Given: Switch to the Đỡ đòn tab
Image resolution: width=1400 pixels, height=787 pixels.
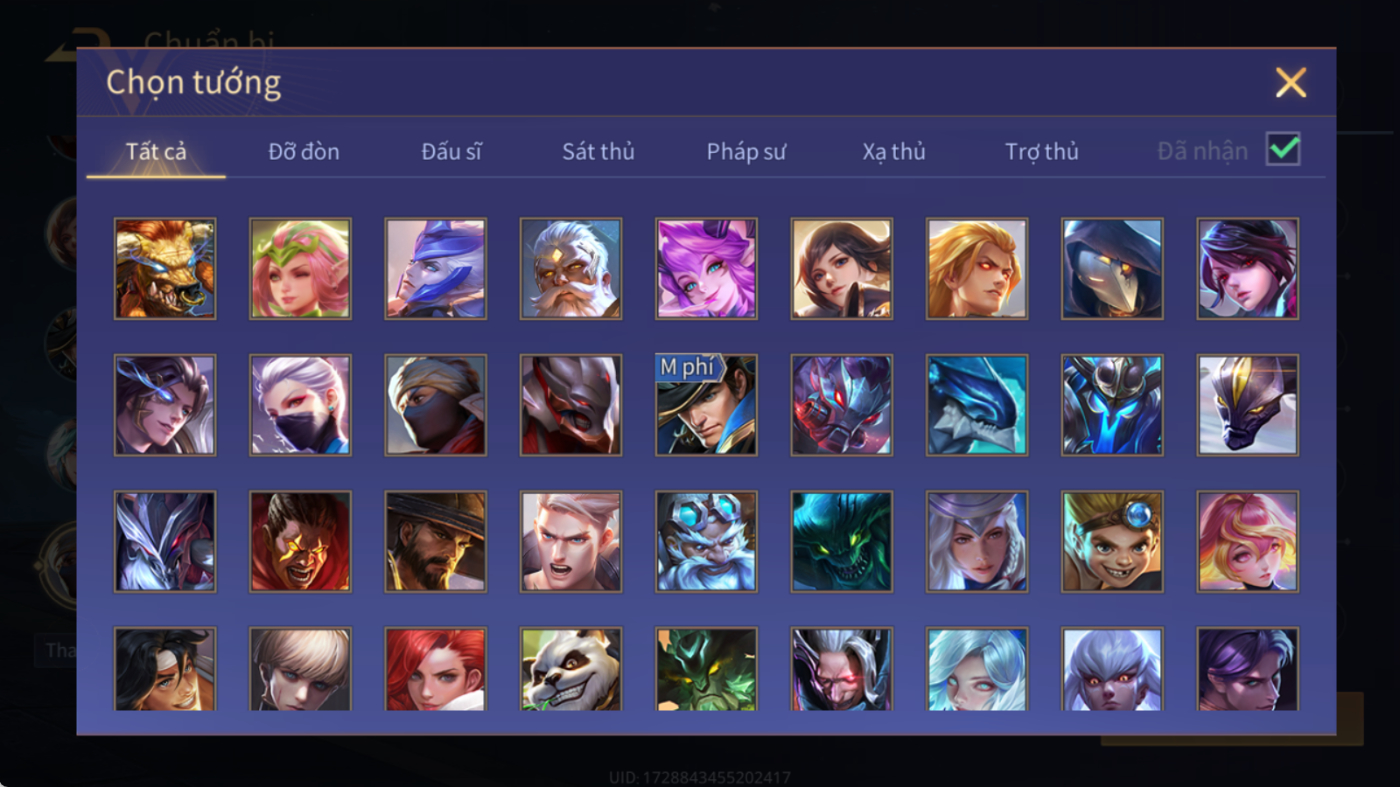Looking at the screenshot, I should pos(304,152).
